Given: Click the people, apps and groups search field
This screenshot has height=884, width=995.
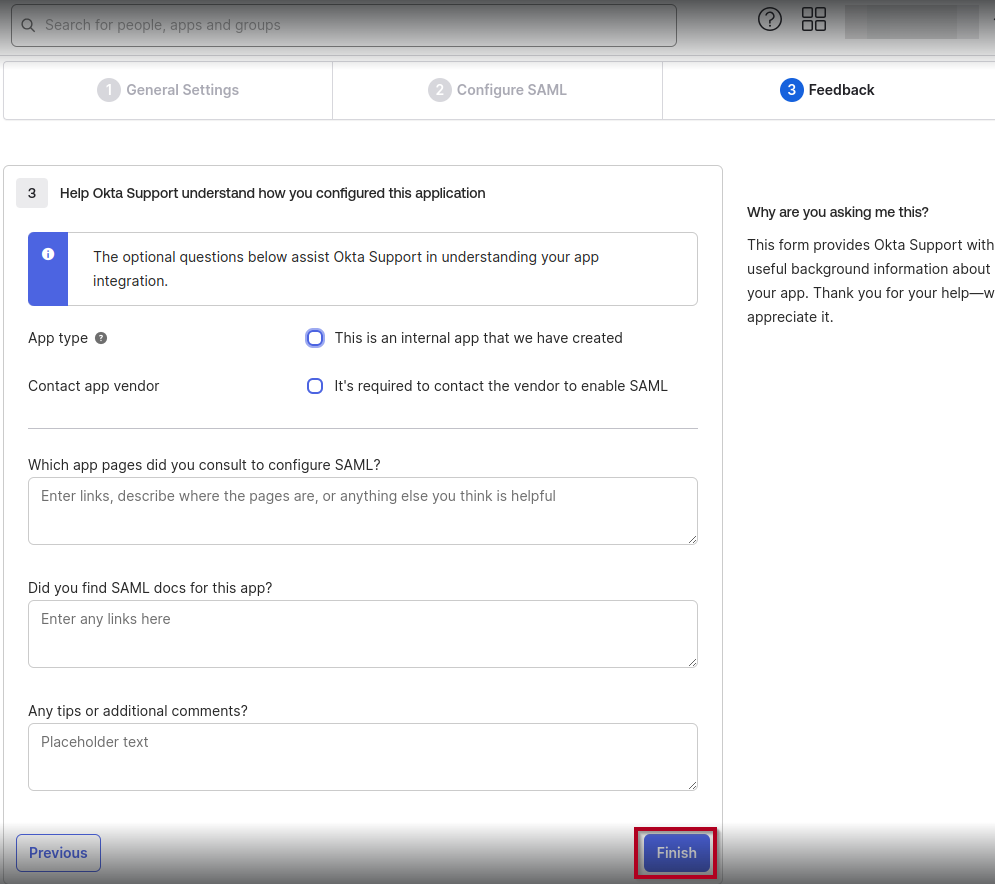Looking at the screenshot, I should coord(350,25).
